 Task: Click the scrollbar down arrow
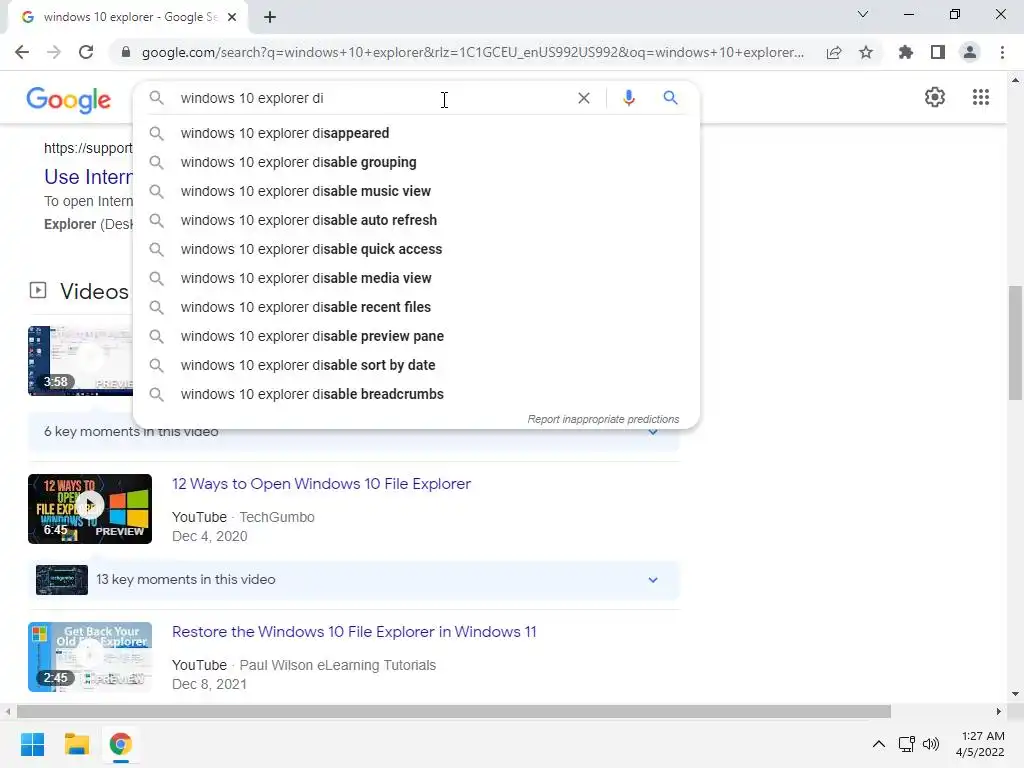tap(1015, 694)
